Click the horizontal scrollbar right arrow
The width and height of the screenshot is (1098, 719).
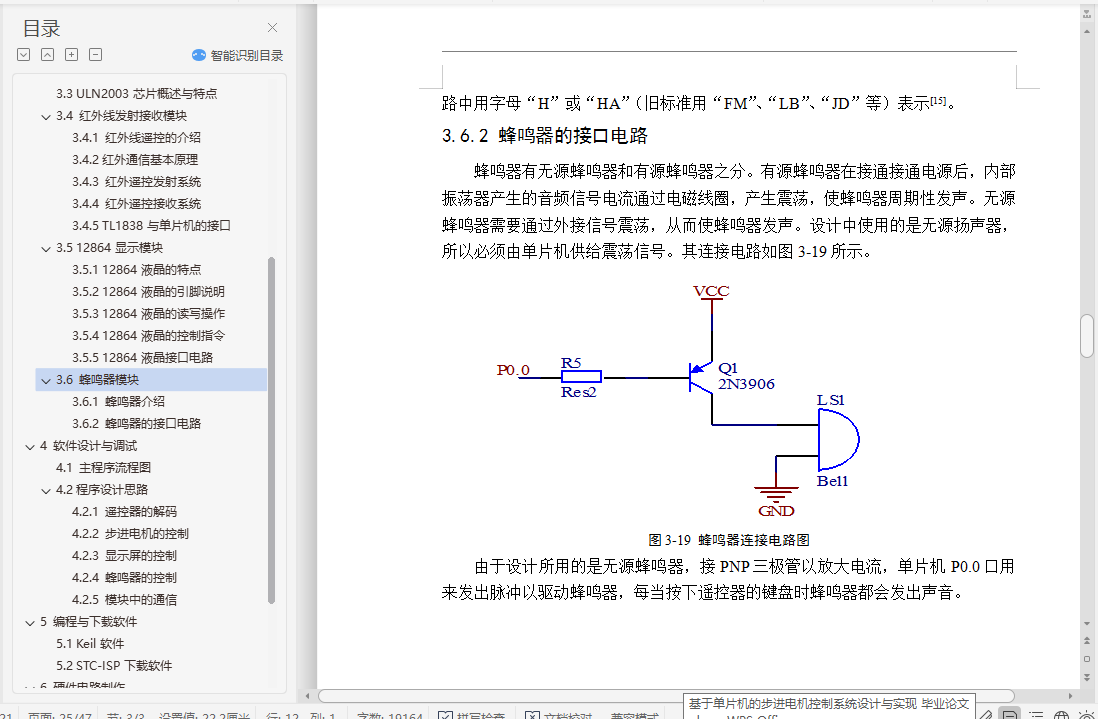coord(1071,696)
